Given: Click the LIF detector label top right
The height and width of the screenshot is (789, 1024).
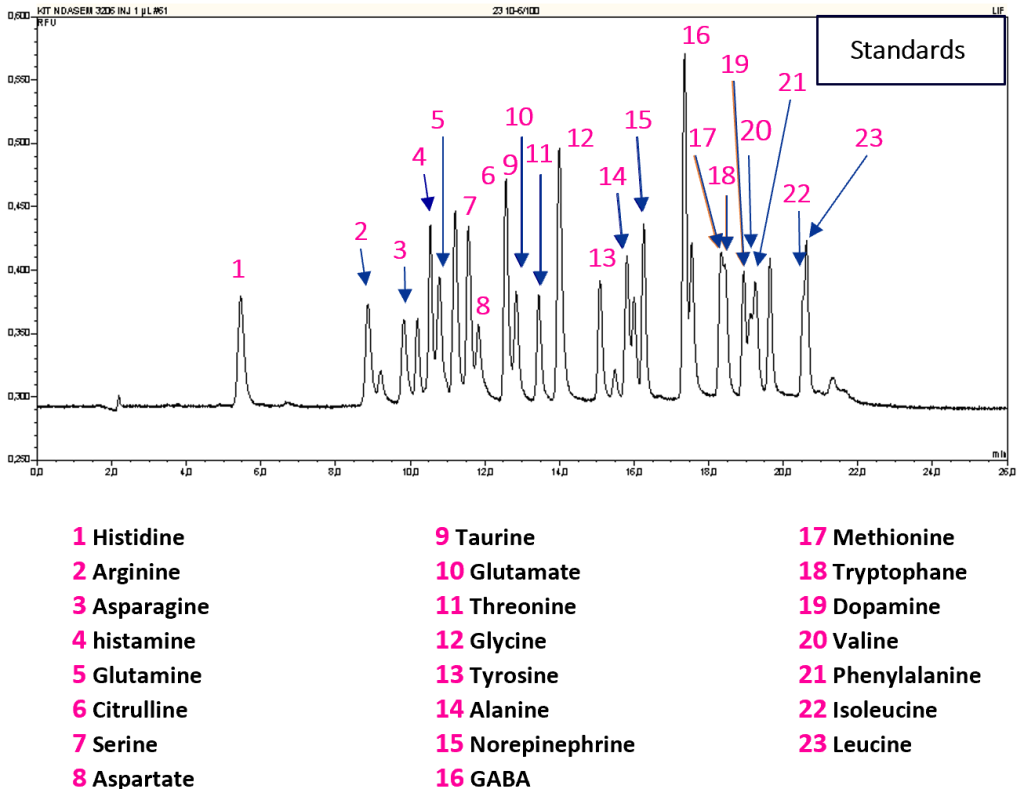Looking at the screenshot, I should tap(998, 10).
